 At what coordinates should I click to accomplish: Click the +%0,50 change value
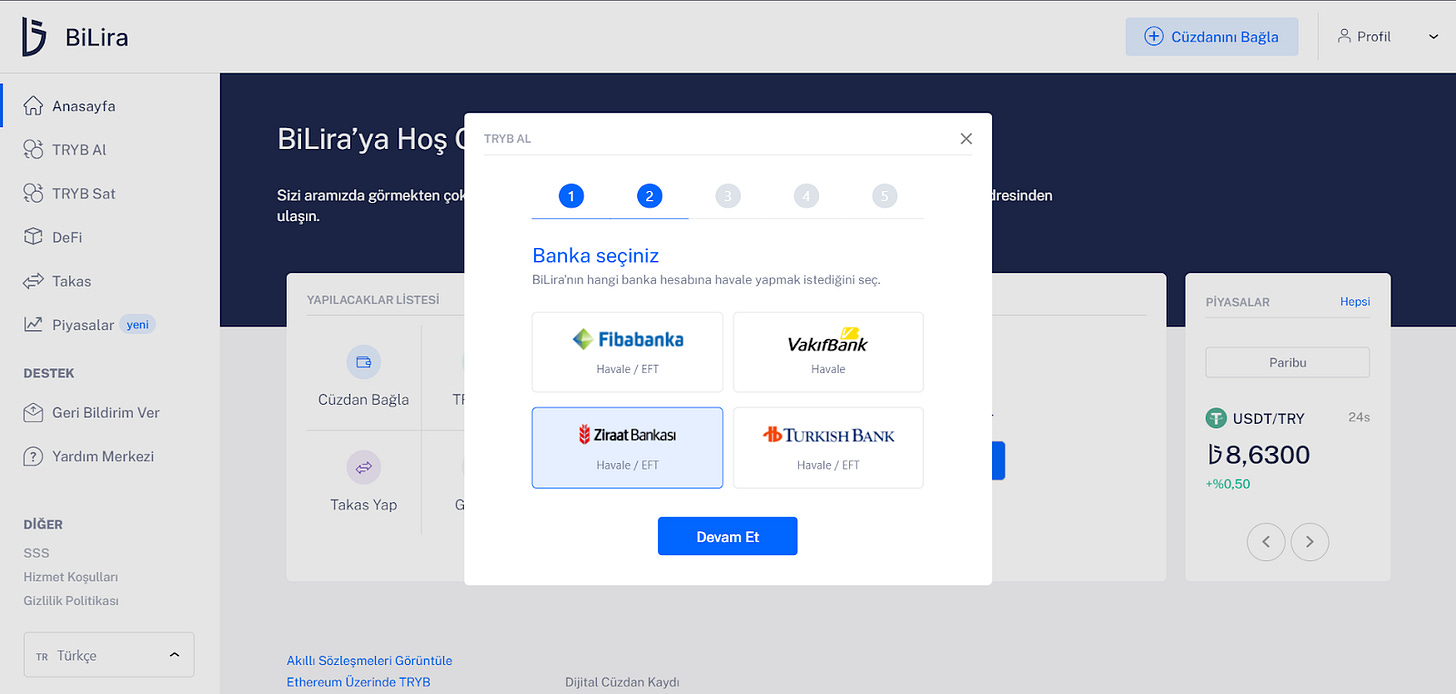[1229, 484]
